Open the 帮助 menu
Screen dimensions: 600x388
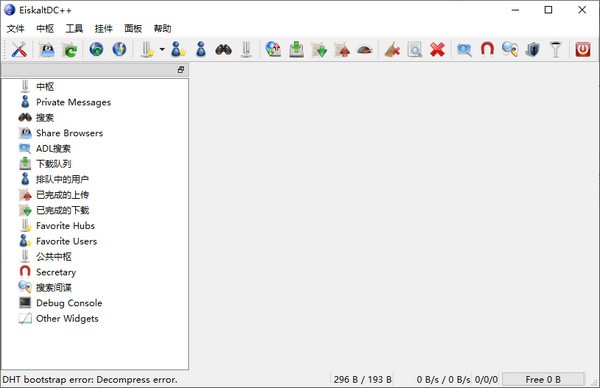[x=162, y=28]
